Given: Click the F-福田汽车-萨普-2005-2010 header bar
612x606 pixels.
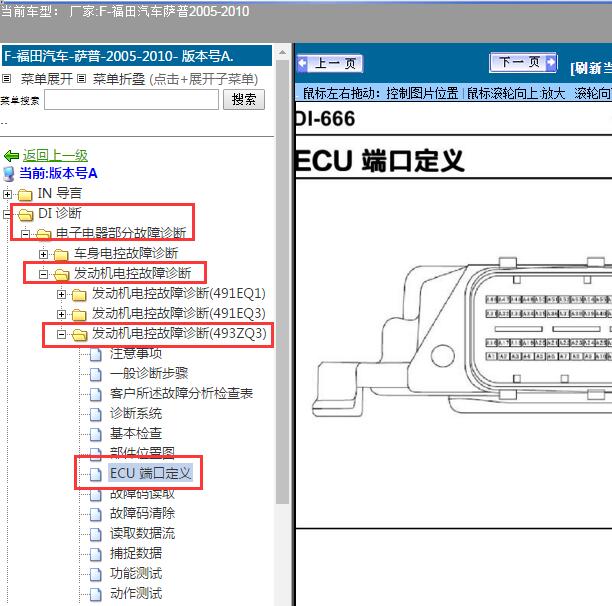Looking at the screenshot, I should point(137,56).
